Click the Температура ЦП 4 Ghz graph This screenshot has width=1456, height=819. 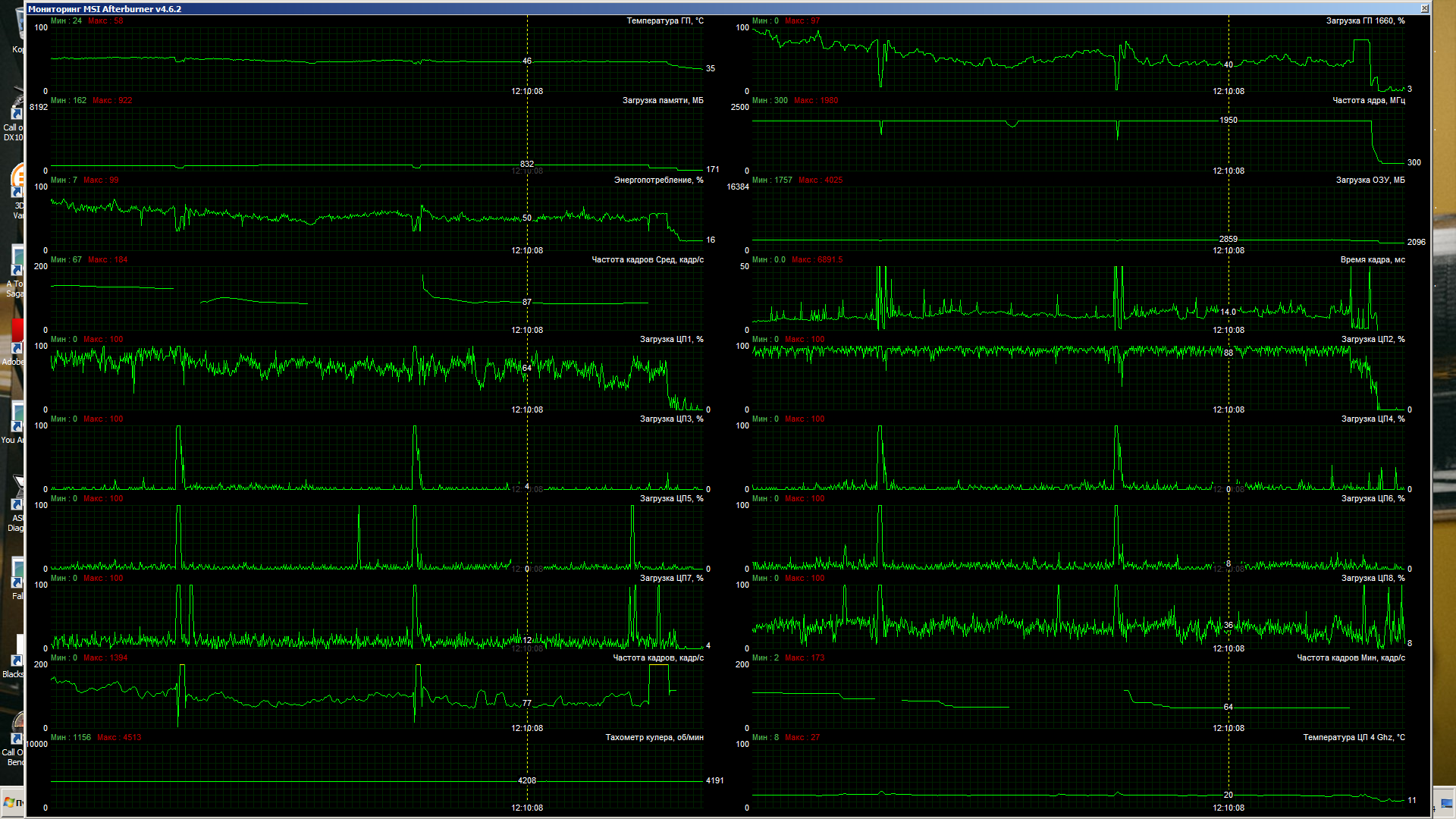tap(1078, 776)
